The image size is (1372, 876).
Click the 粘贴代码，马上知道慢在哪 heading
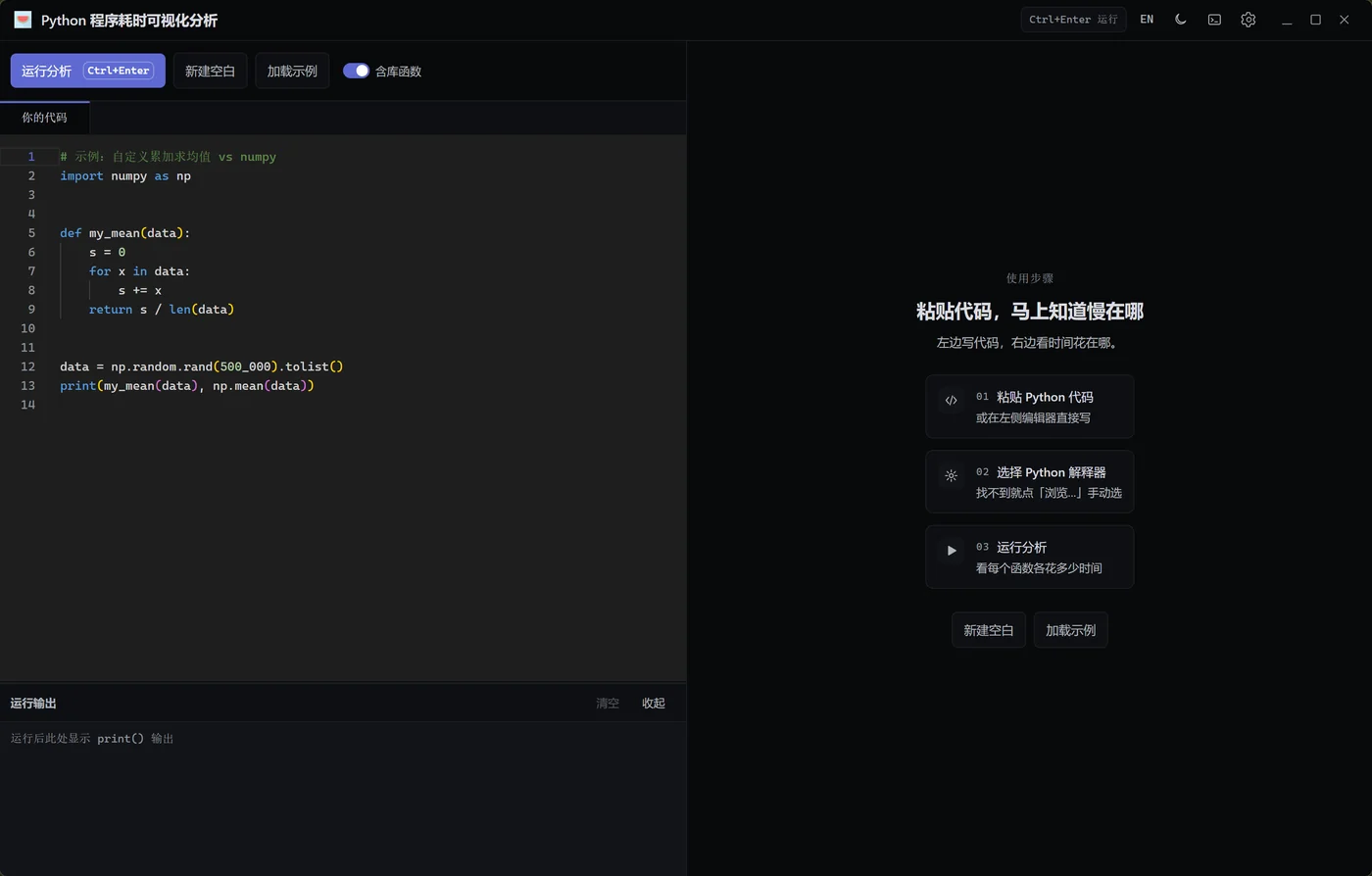click(1030, 312)
